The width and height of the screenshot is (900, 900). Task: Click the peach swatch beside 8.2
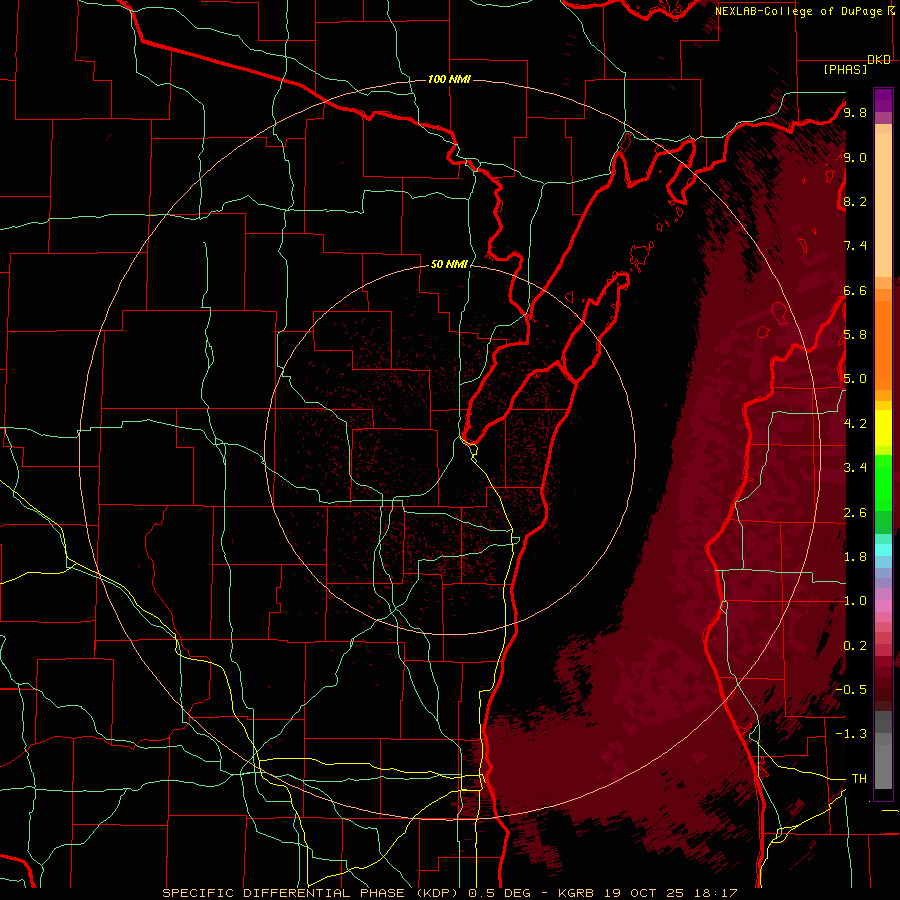(883, 205)
